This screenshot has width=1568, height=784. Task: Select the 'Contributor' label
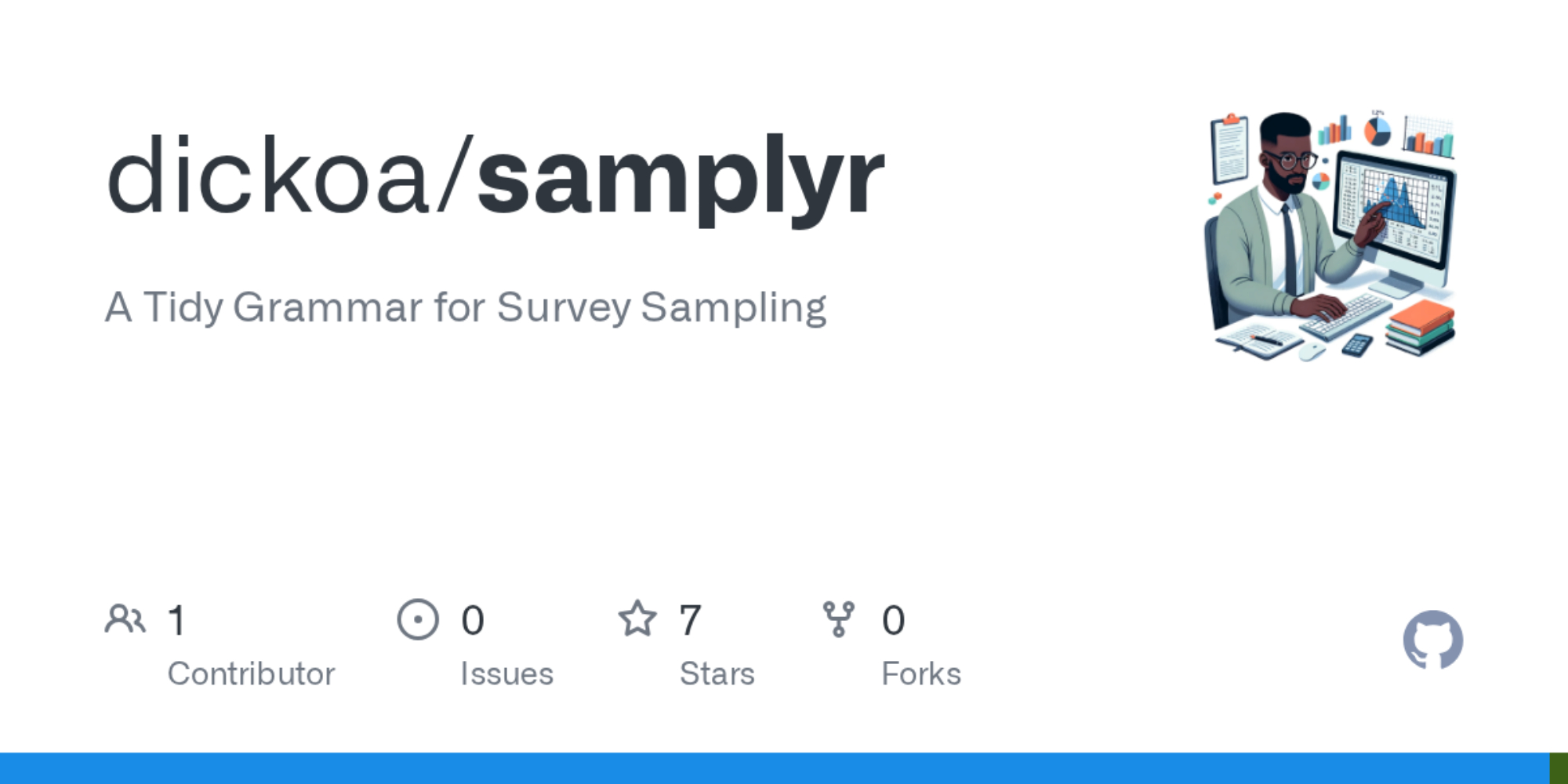click(251, 673)
